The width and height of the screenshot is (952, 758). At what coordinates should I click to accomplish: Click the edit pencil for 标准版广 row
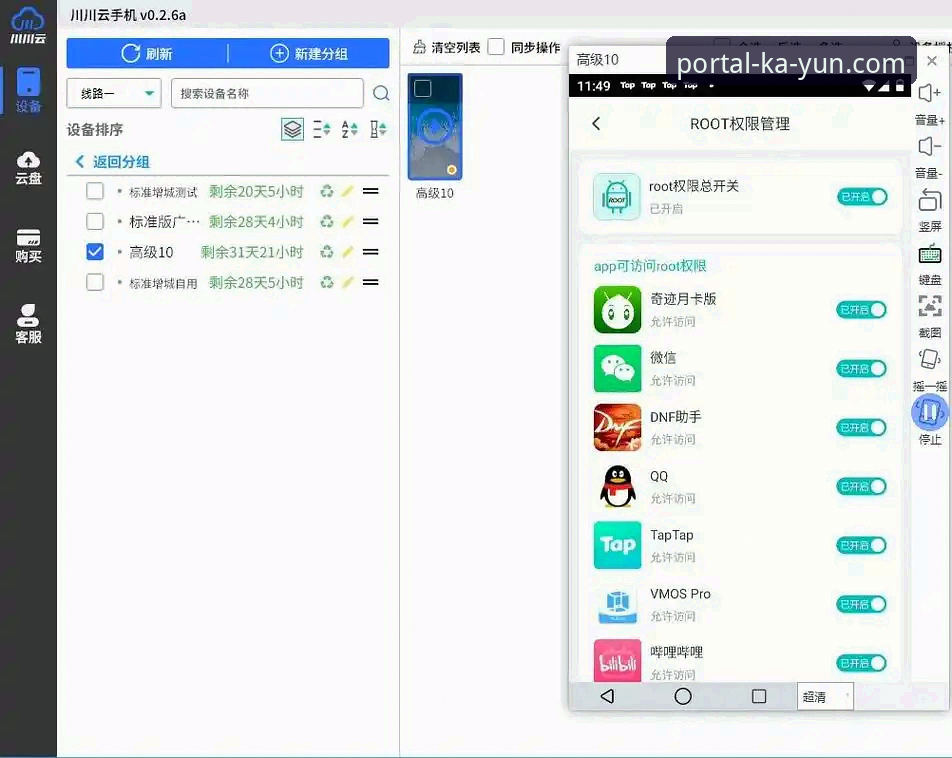pos(347,221)
